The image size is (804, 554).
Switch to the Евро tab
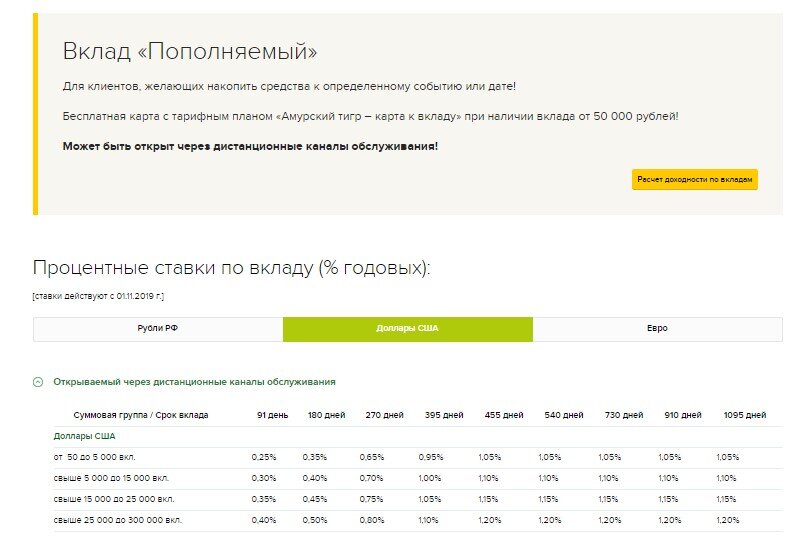point(657,329)
